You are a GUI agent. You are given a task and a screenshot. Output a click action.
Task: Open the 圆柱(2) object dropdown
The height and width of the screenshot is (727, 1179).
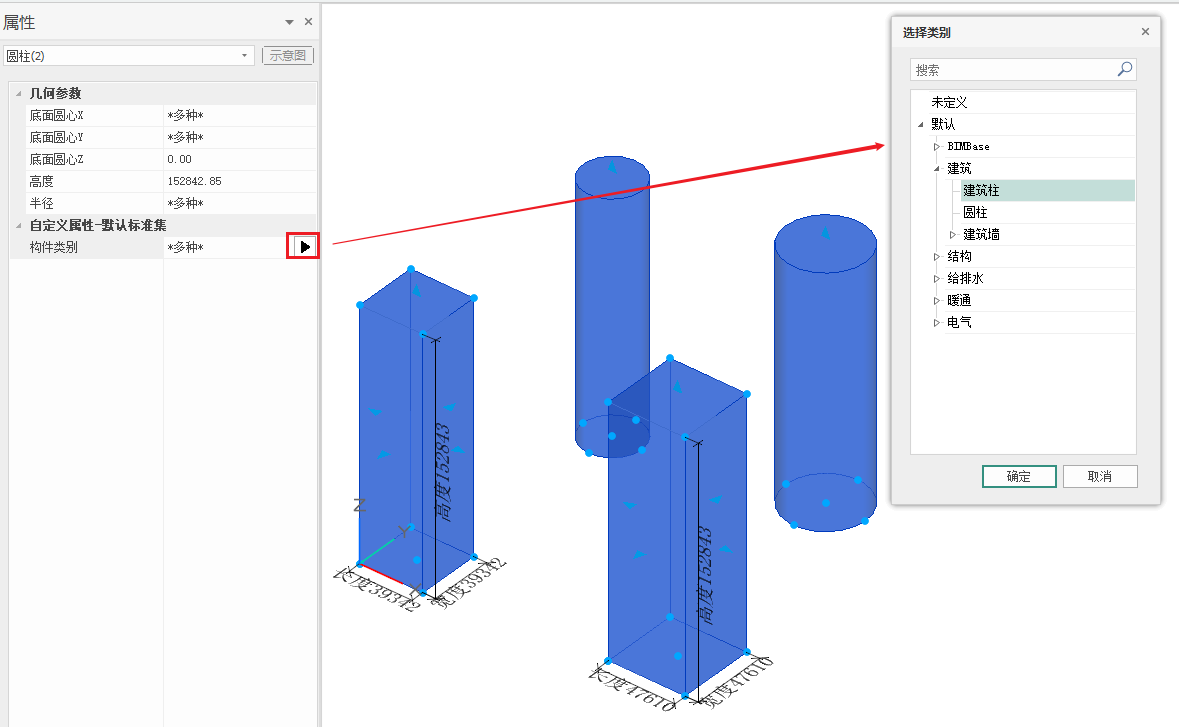pos(245,56)
